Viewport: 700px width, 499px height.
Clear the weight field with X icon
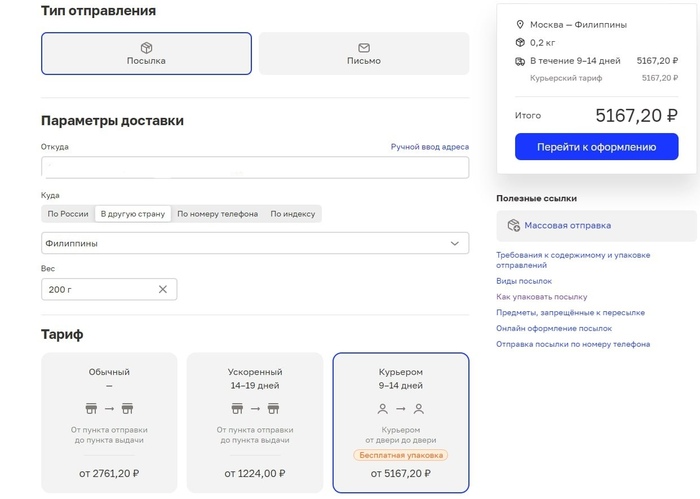163,289
